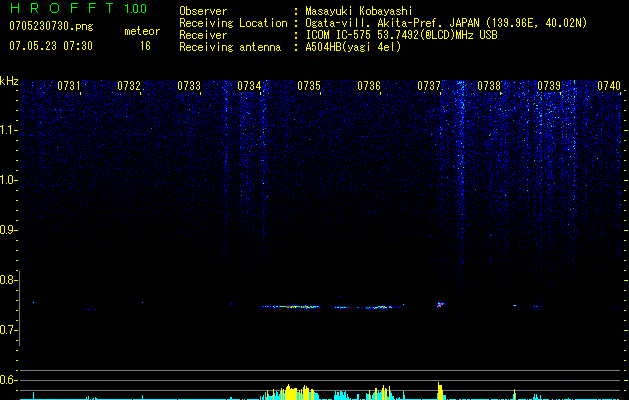629x400 pixels.
Task: Click the 1.0 kHz axis label
Action: (x=9, y=180)
